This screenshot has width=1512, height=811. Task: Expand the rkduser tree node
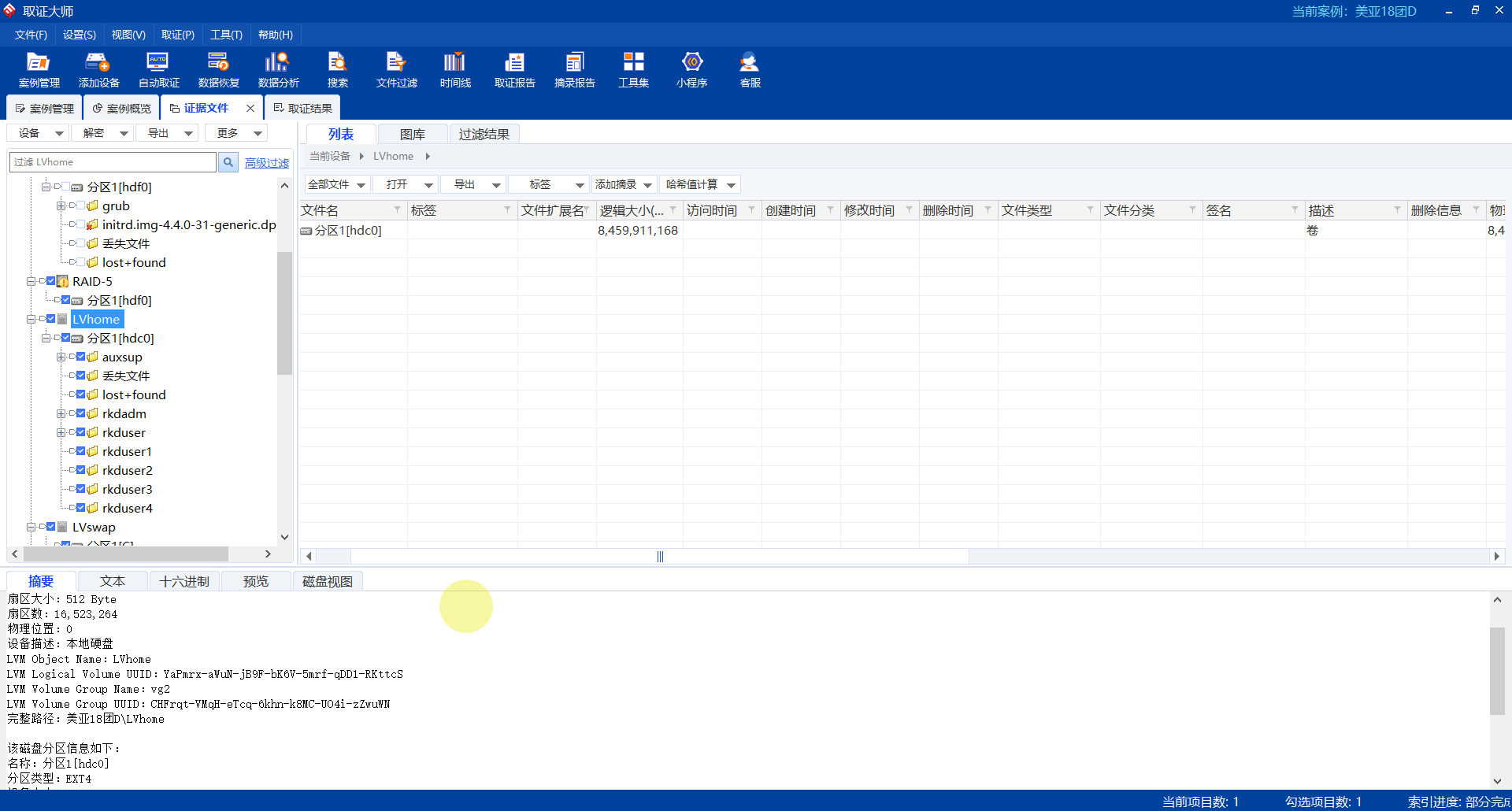pos(61,432)
